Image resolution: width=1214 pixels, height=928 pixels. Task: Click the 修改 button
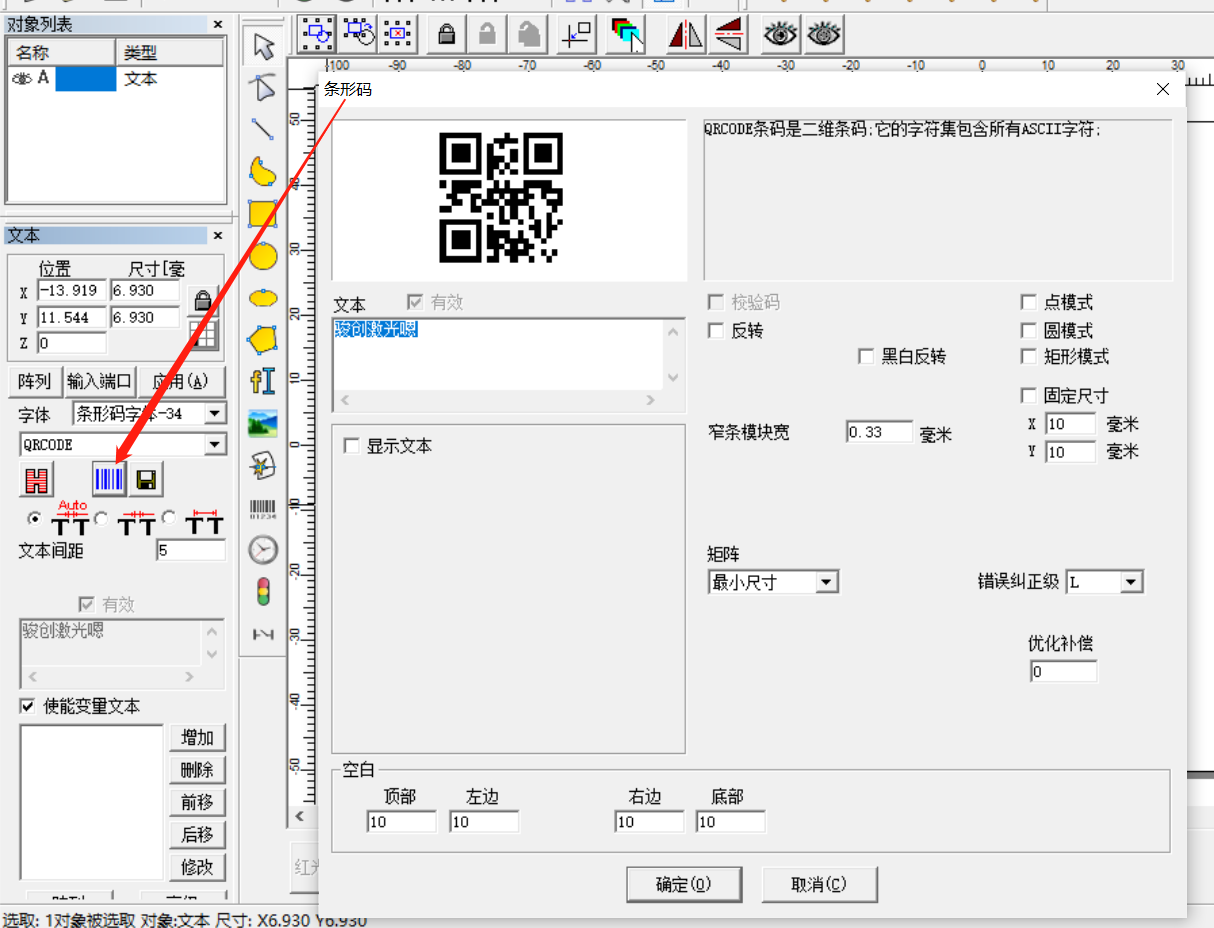point(197,867)
